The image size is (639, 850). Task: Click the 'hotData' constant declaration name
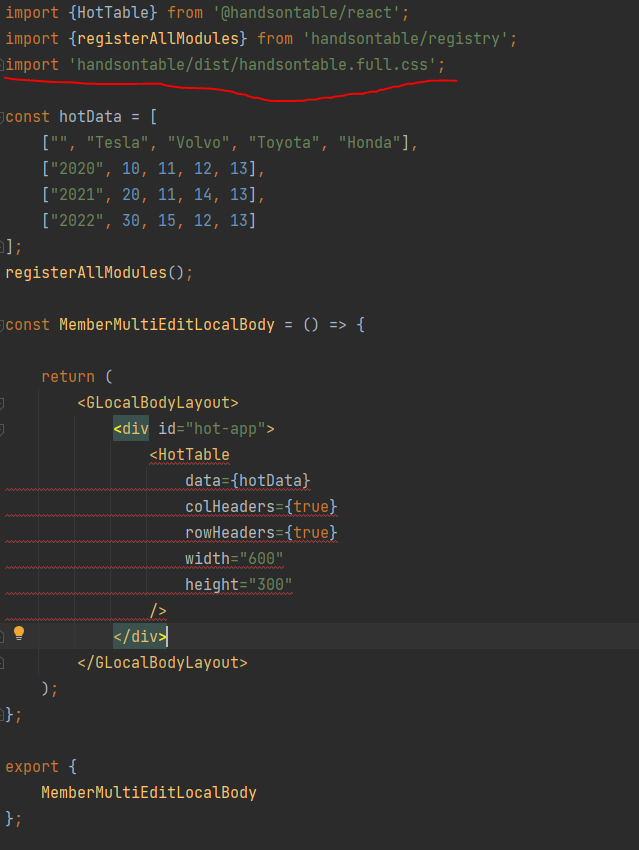pyautogui.click(x=91, y=117)
